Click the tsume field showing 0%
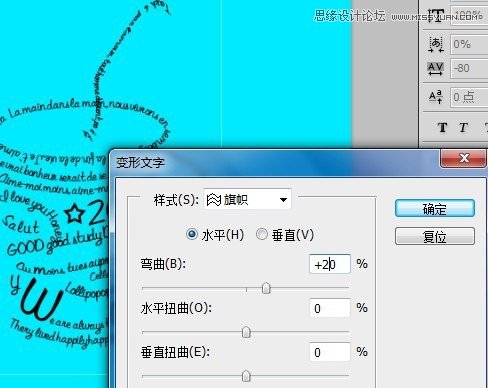Screen dimensions: 488x388 click(469, 44)
